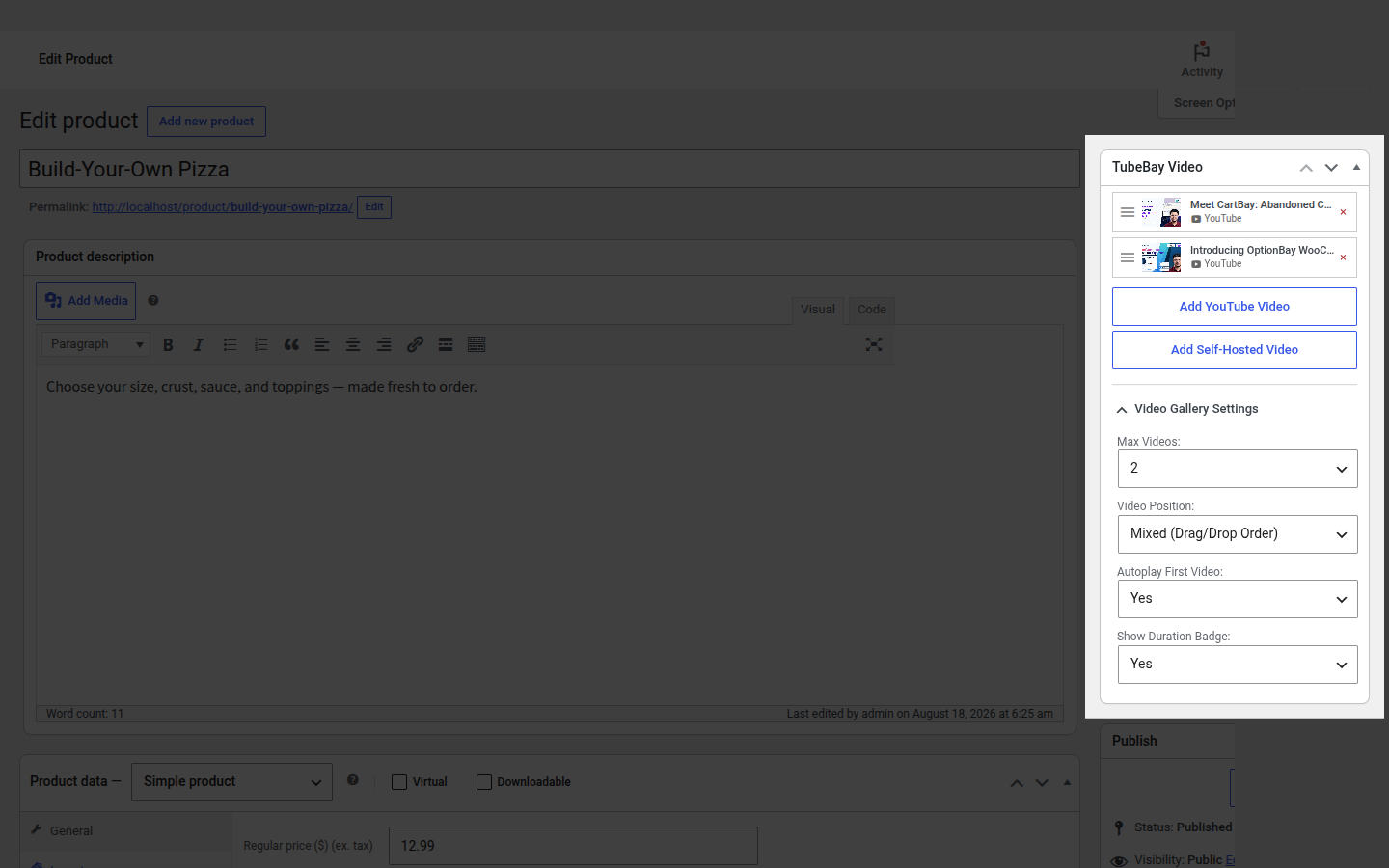Open the Simple product type dropdown

click(231, 782)
